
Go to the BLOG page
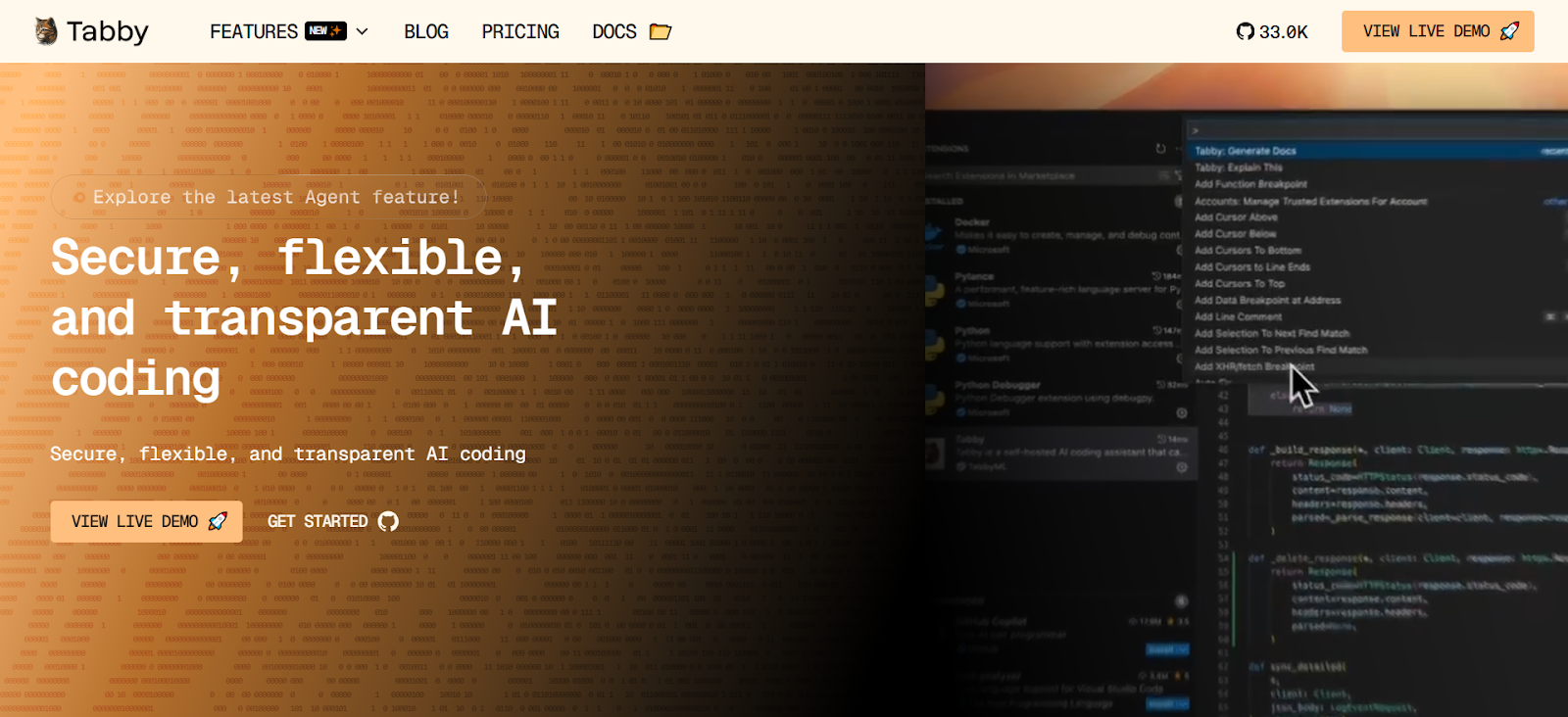click(426, 31)
